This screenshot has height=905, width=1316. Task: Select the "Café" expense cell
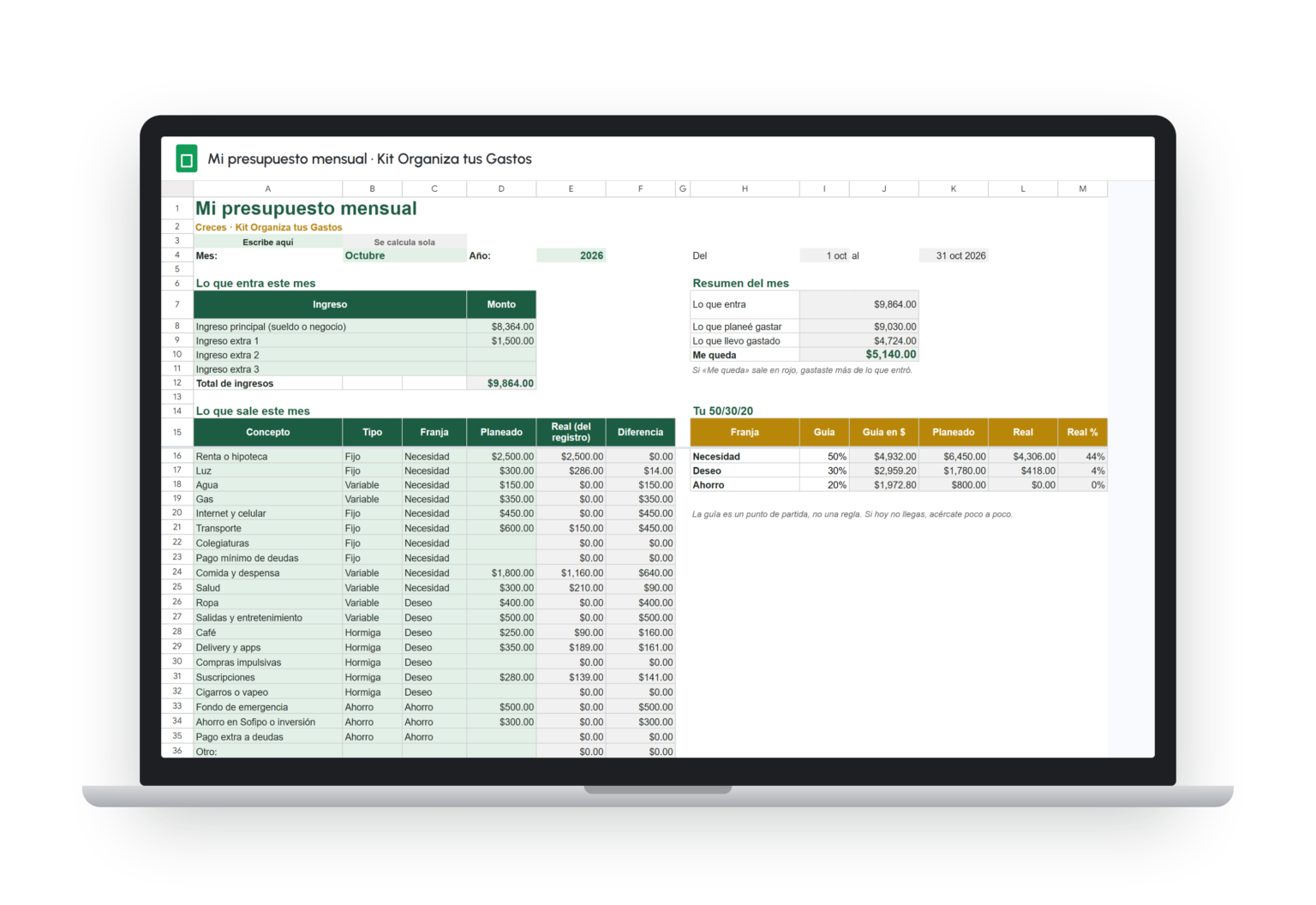tap(267, 632)
